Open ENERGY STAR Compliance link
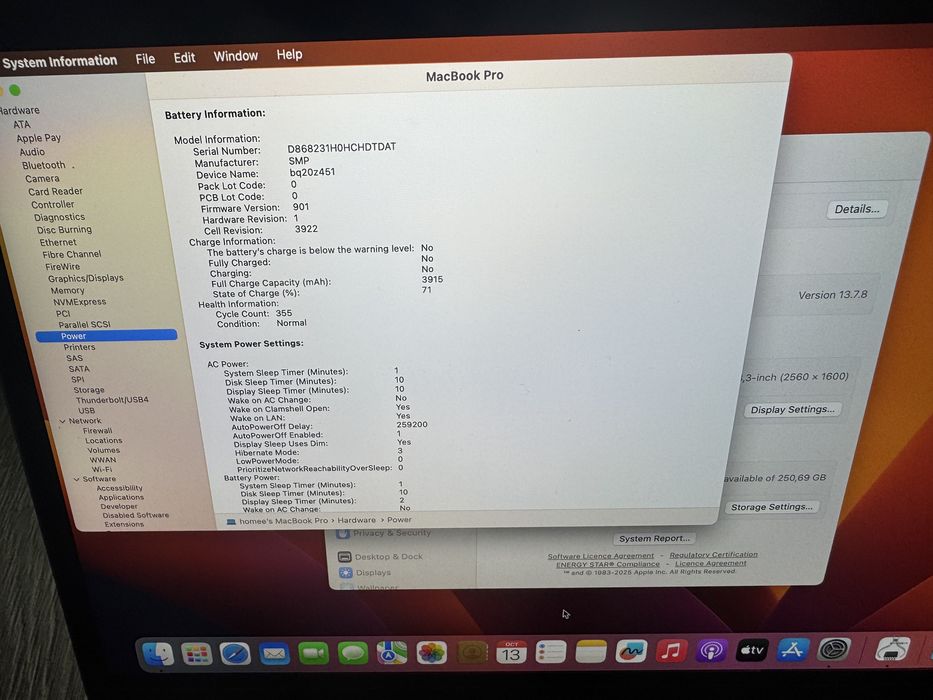Viewport: 933px width, 700px height. [x=608, y=564]
